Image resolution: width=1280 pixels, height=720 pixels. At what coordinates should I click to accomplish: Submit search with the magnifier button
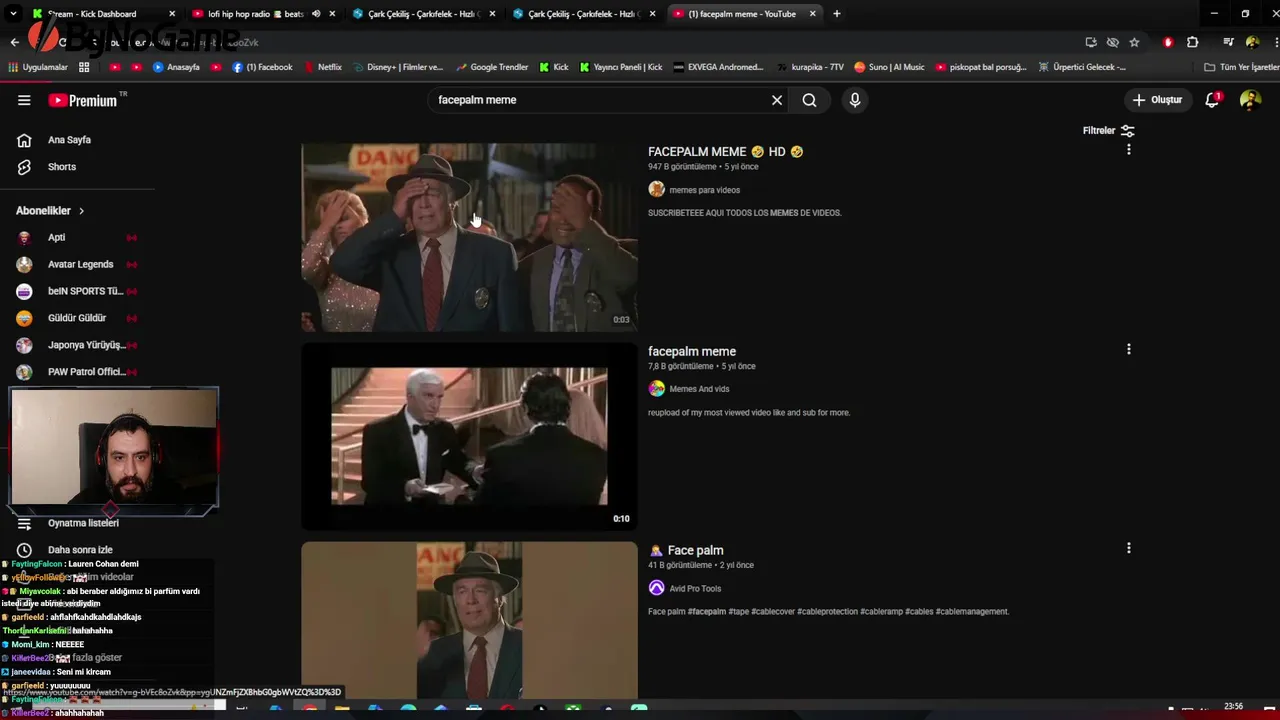click(809, 100)
